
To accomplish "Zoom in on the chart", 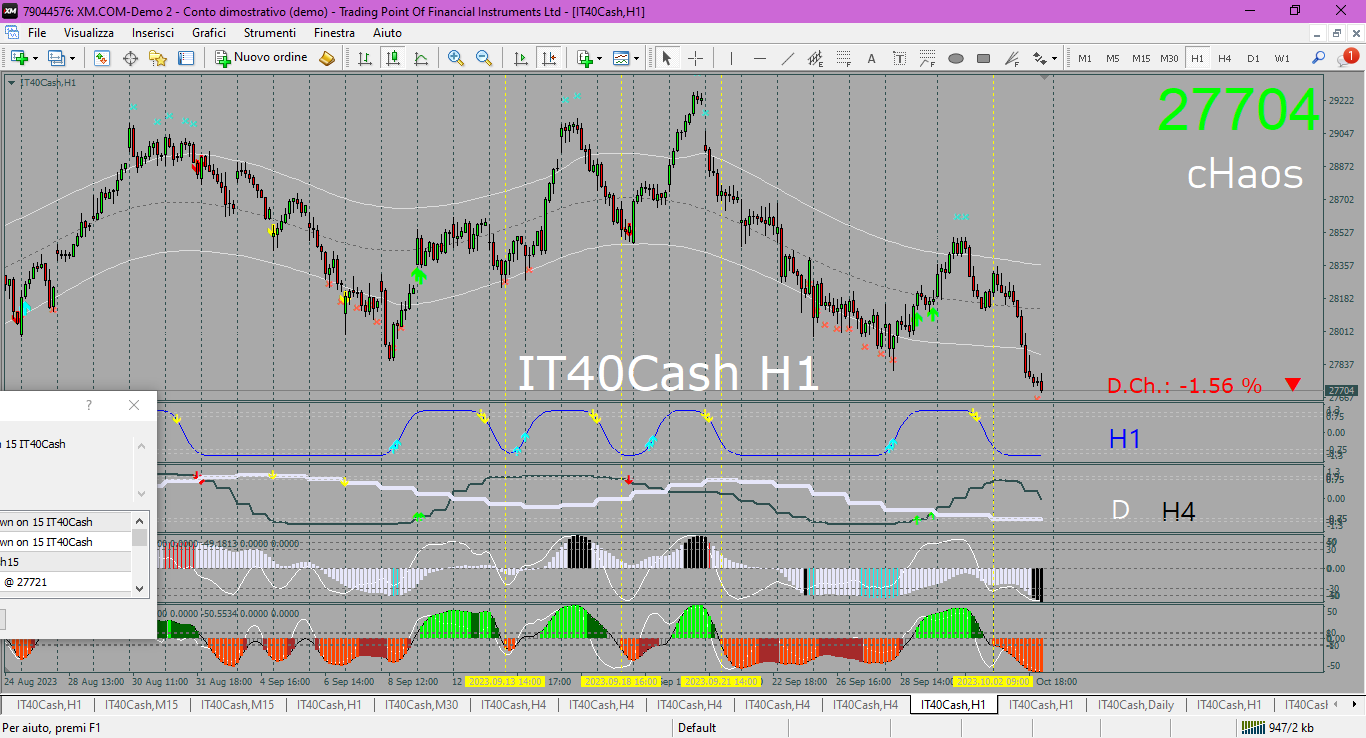I will click(x=456, y=58).
